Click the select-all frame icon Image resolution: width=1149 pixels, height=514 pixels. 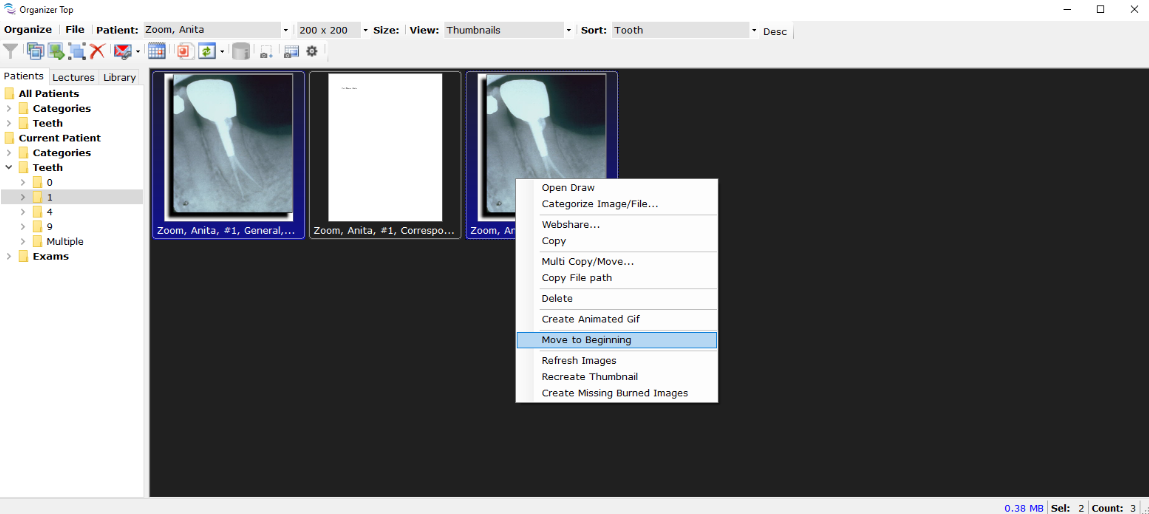pyautogui.click(x=77, y=51)
